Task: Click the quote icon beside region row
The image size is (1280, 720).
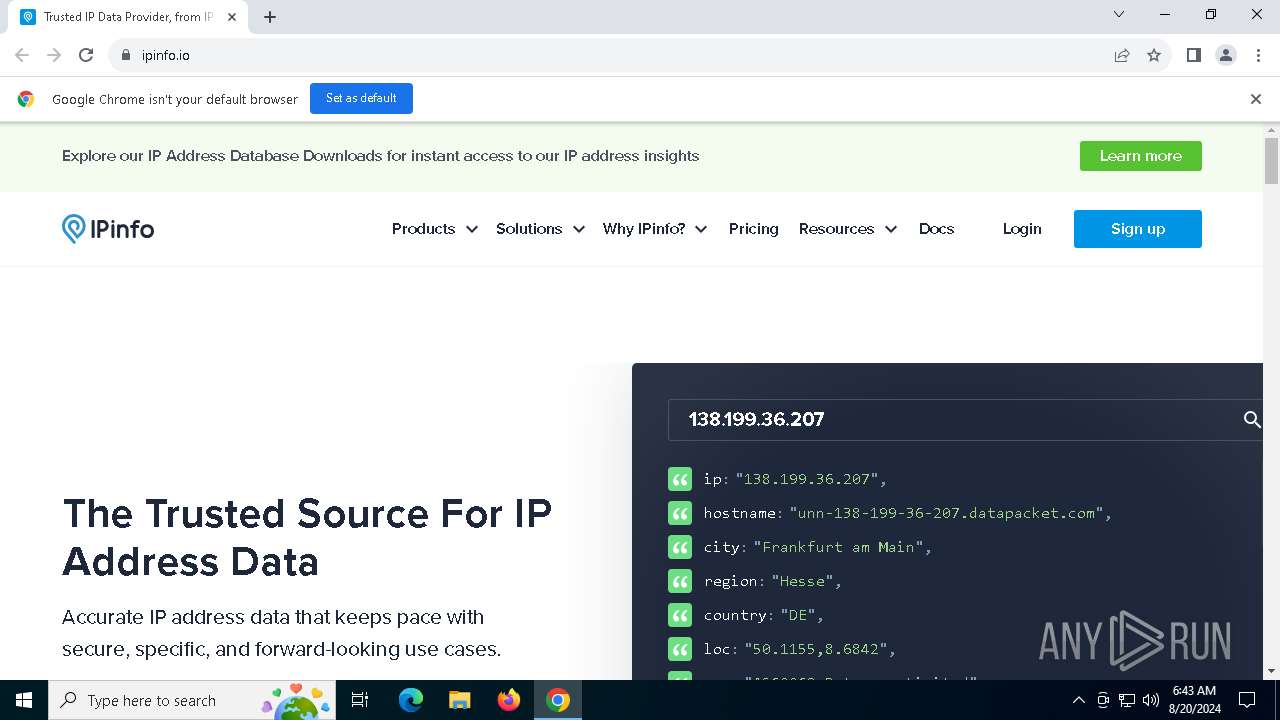Action: click(x=680, y=581)
